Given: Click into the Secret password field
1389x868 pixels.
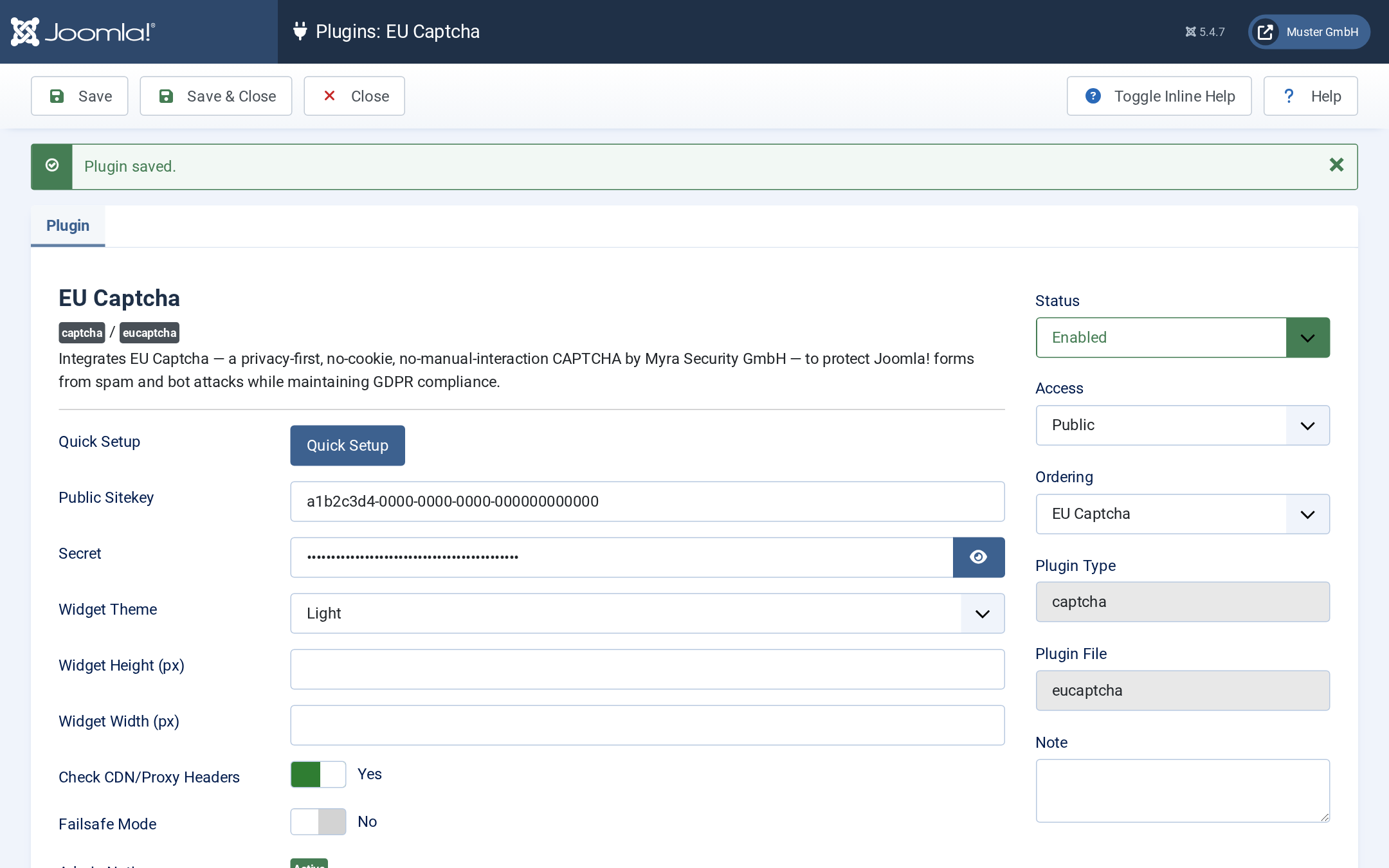Looking at the screenshot, I should tap(622, 557).
